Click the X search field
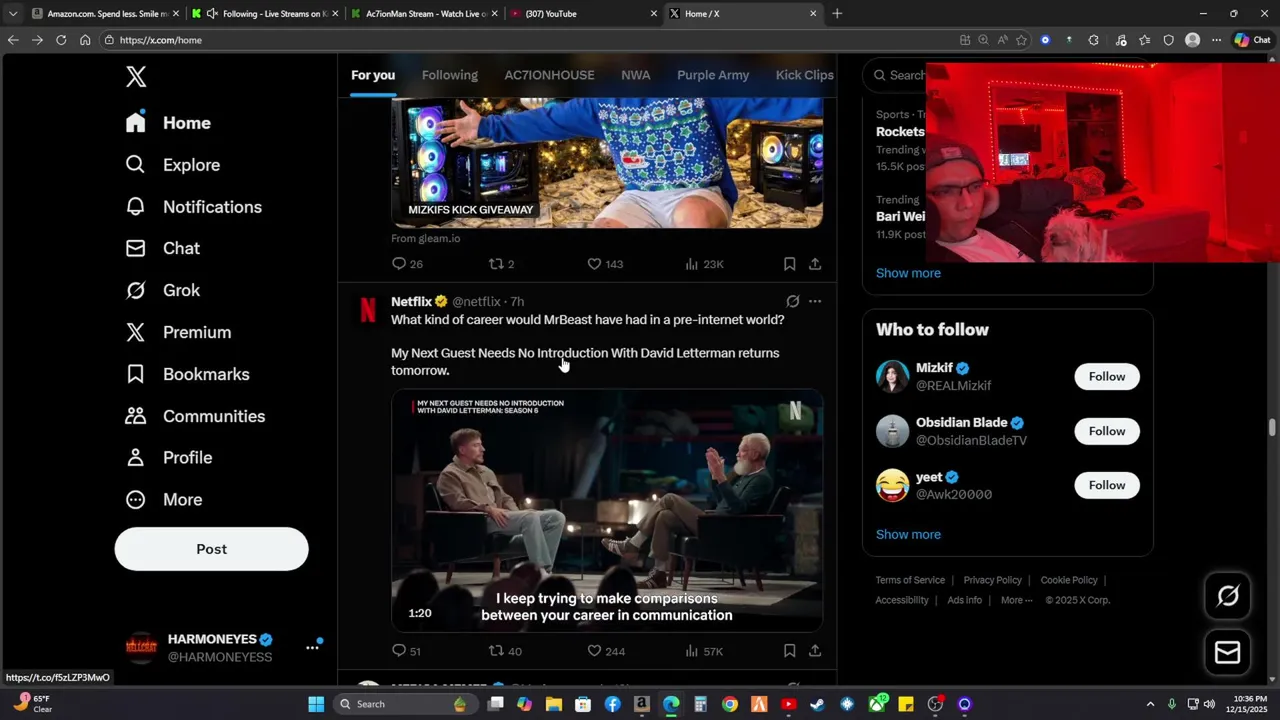Viewport: 1280px width, 720px height. (x=895, y=75)
